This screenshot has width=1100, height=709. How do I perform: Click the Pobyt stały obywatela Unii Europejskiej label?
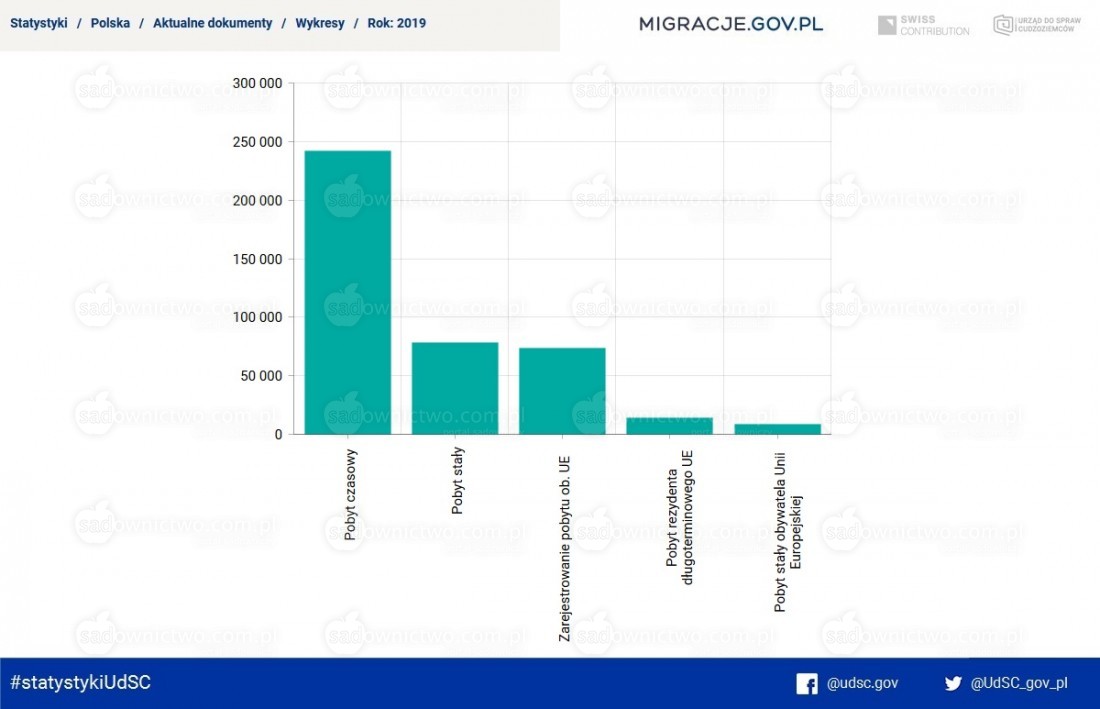click(x=787, y=532)
